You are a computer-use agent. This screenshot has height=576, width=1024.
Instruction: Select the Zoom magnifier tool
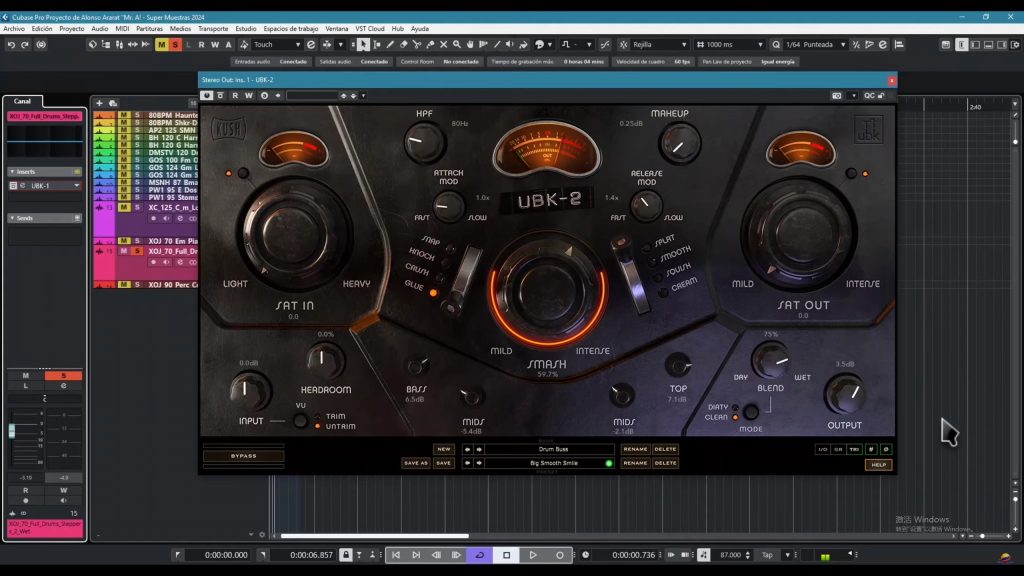(456, 44)
